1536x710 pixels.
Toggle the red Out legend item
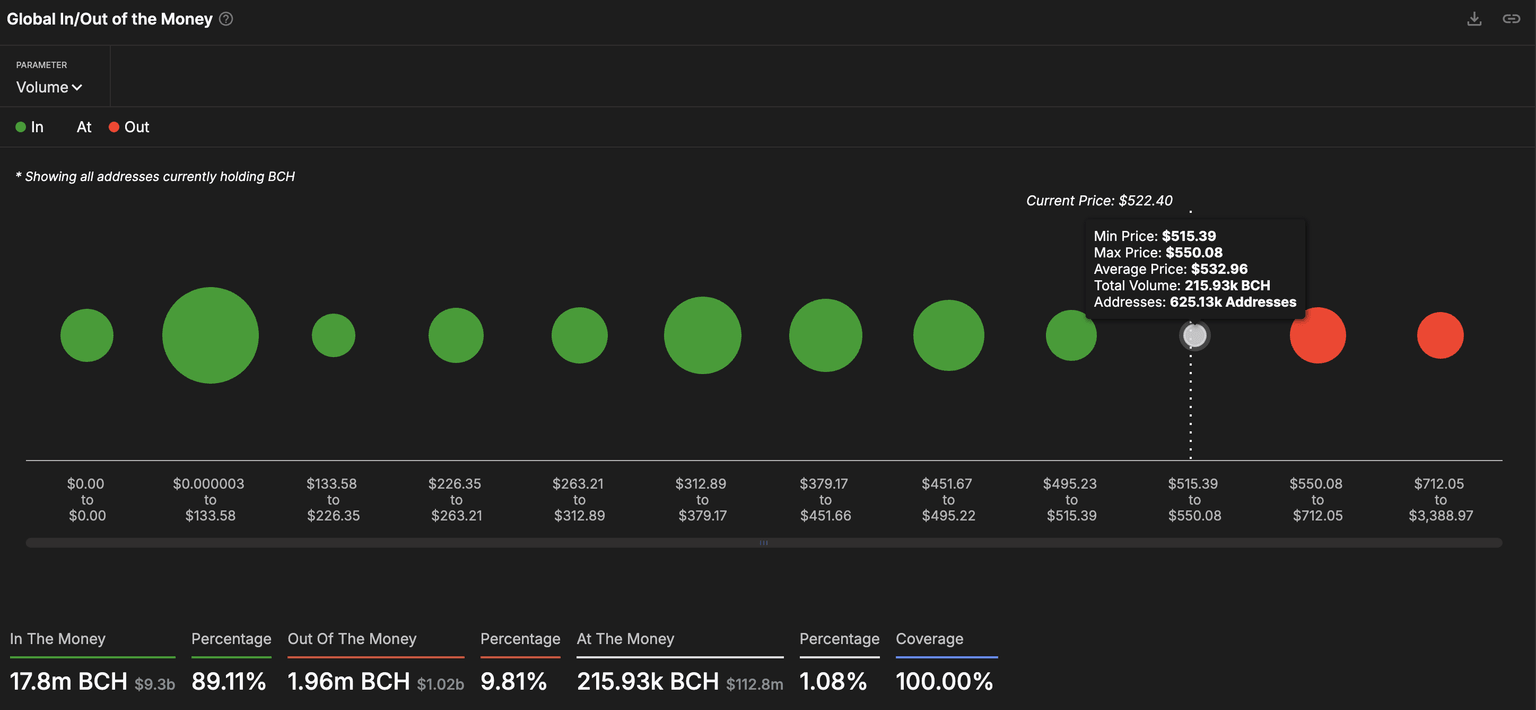click(x=128, y=127)
